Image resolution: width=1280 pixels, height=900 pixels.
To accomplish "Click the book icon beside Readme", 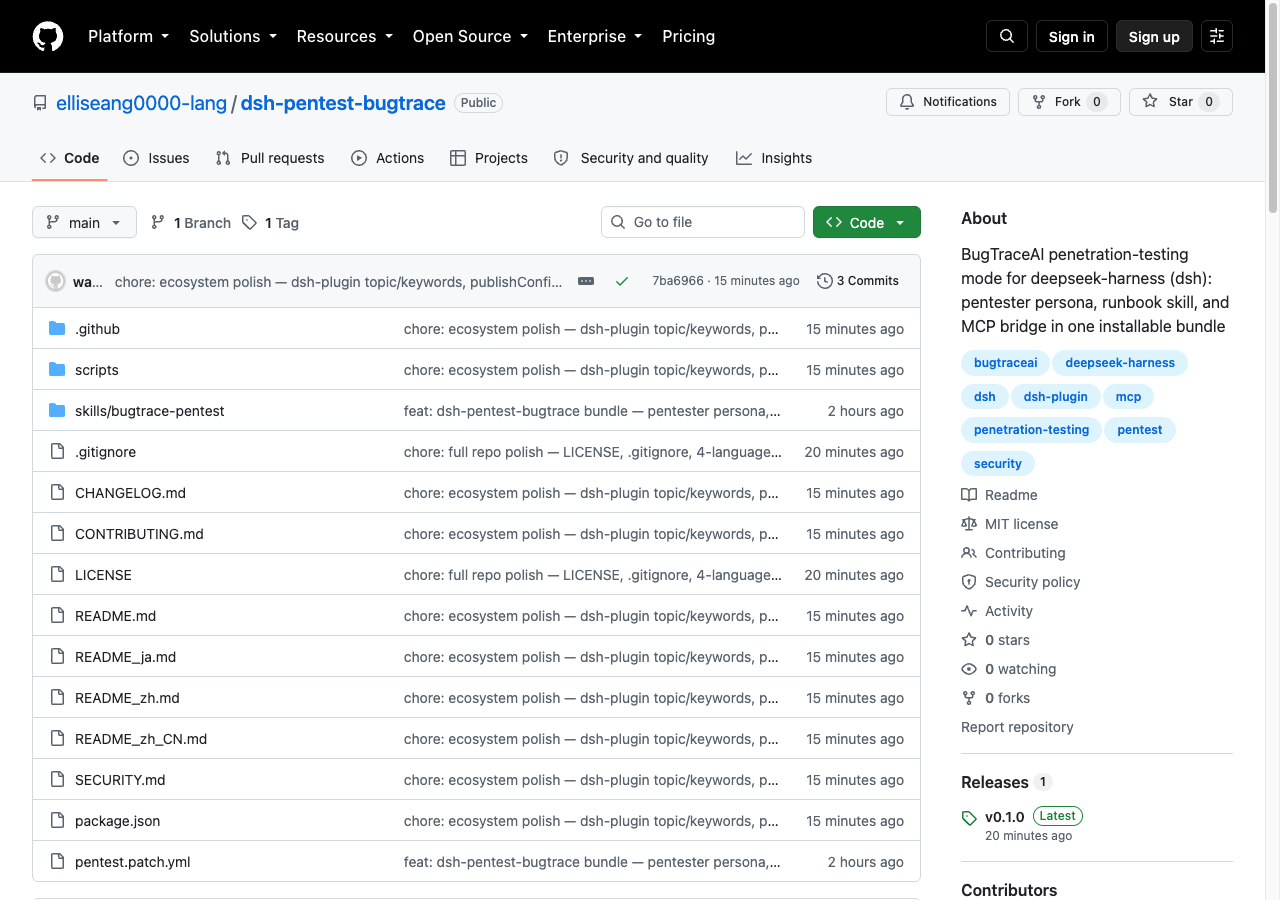I will click(969, 495).
